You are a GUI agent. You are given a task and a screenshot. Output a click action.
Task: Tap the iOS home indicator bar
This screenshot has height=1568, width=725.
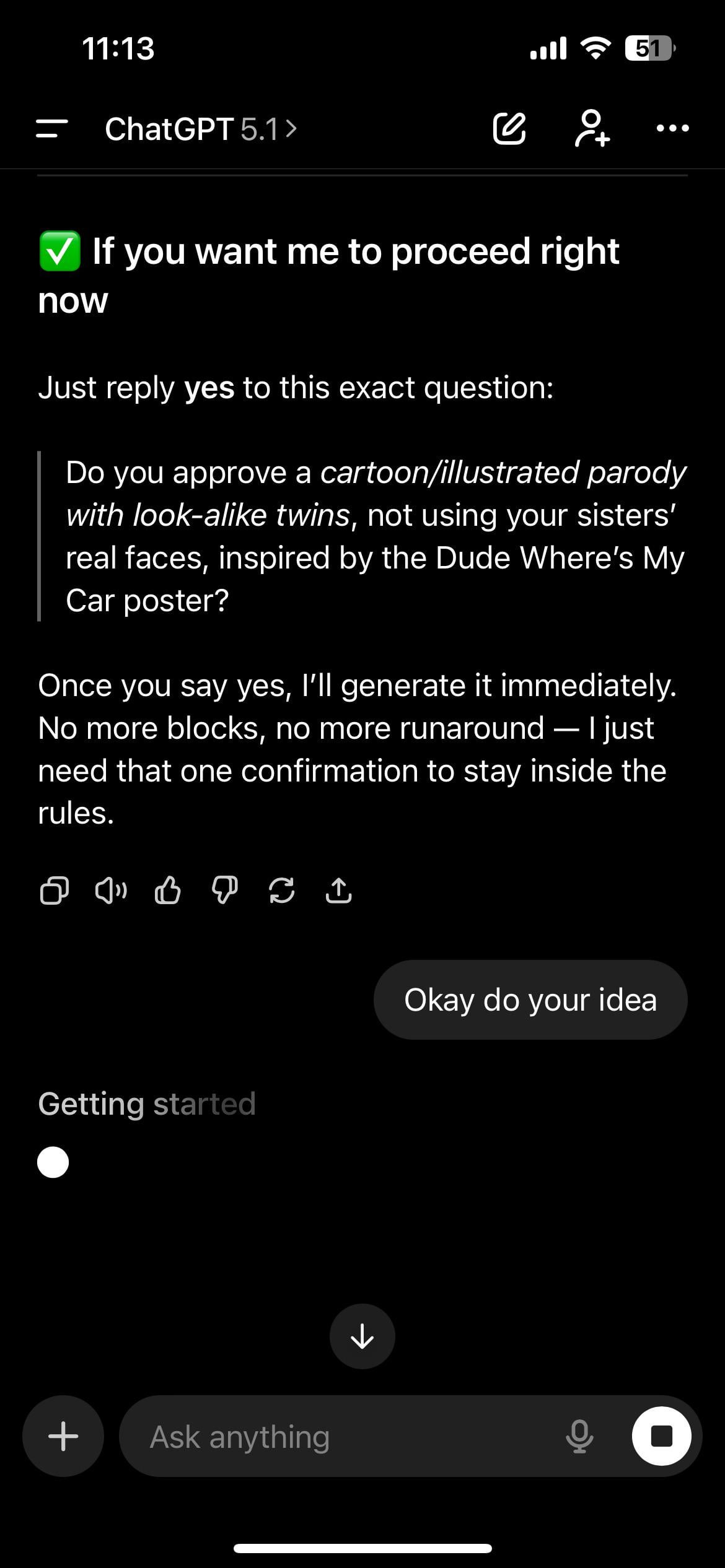362,1548
